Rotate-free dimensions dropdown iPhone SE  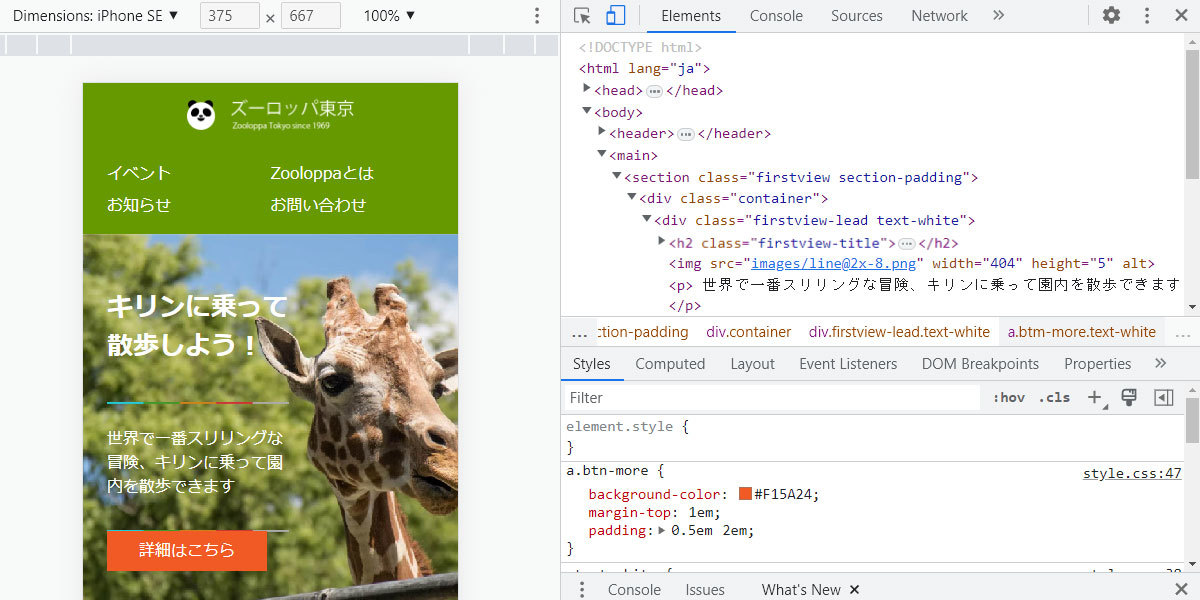coord(95,16)
